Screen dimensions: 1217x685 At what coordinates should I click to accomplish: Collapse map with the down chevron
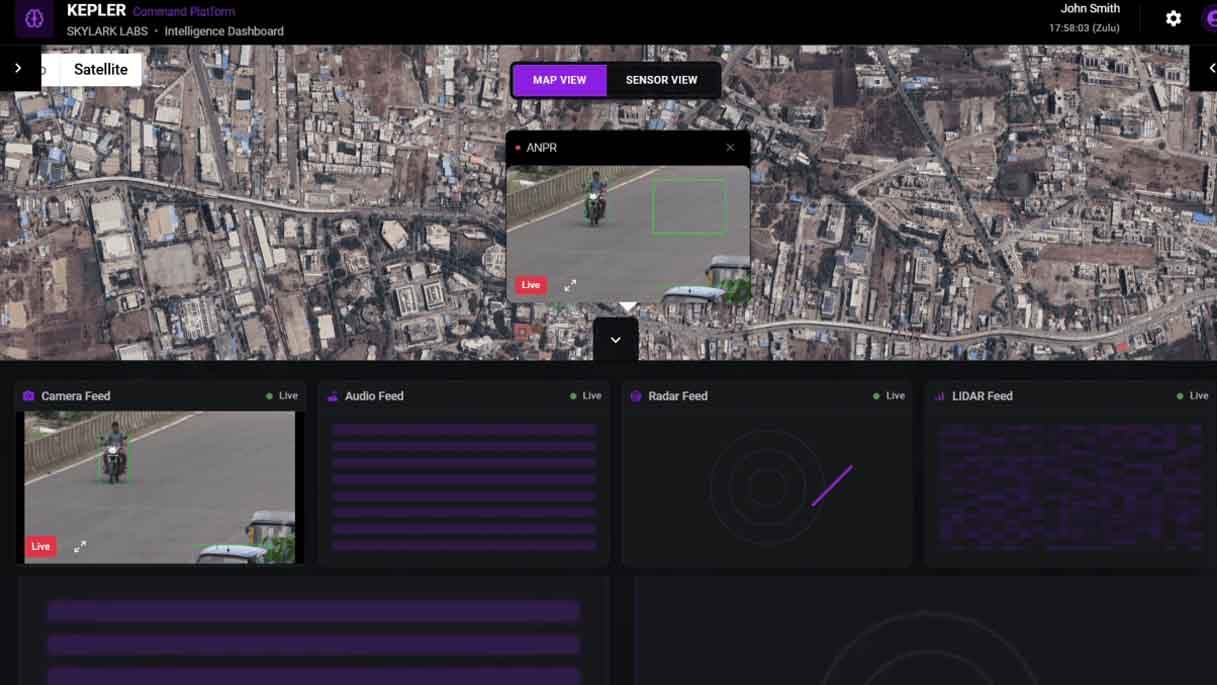615,340
